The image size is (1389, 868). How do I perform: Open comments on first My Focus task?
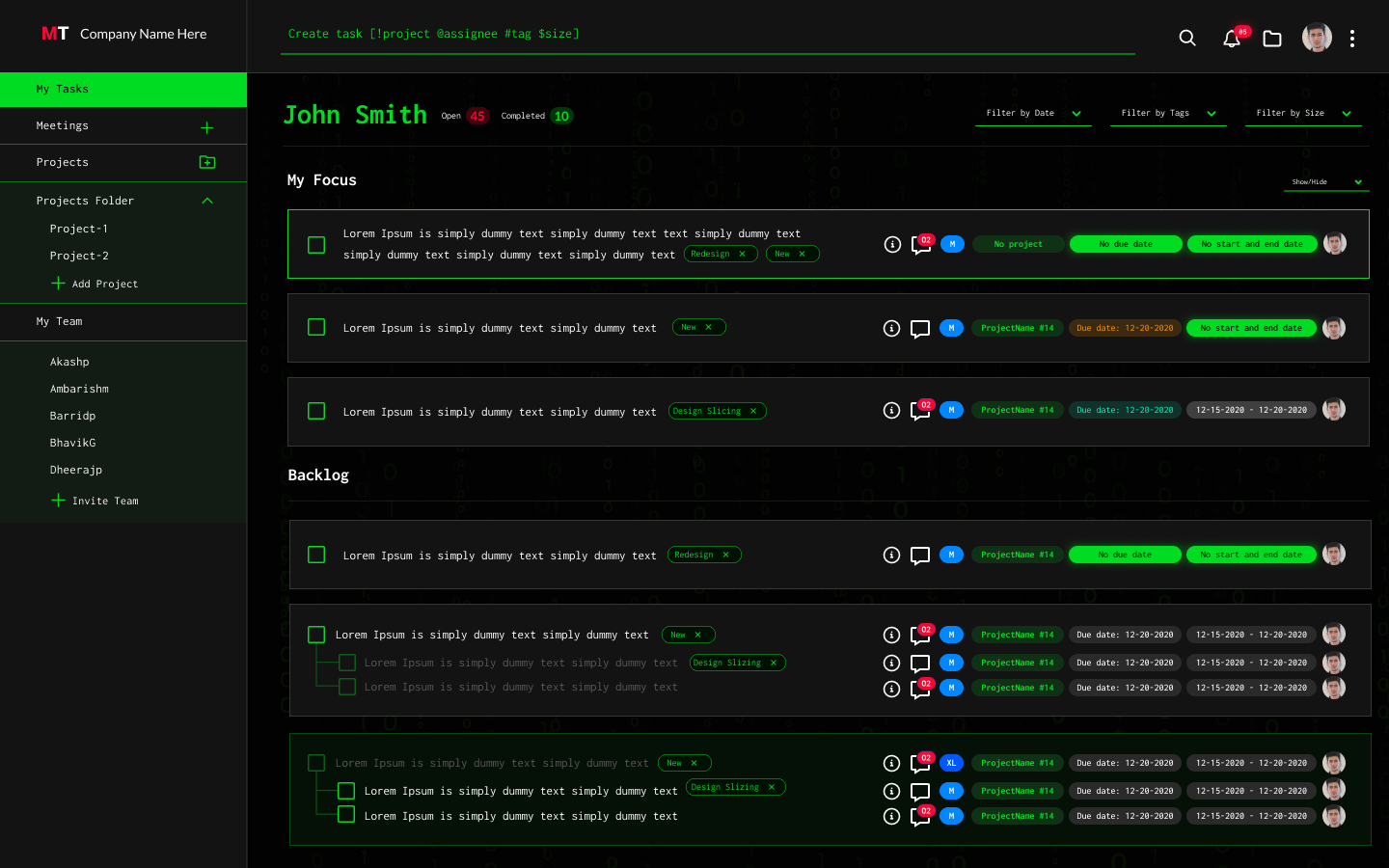pyautogui.click(x=920, y=245)
